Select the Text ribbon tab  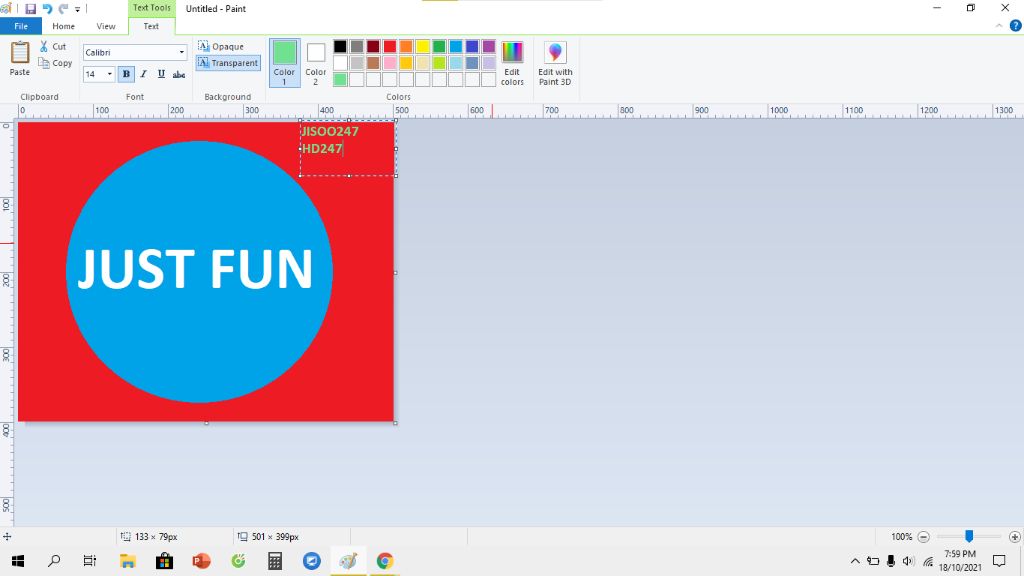click(151, 26)
